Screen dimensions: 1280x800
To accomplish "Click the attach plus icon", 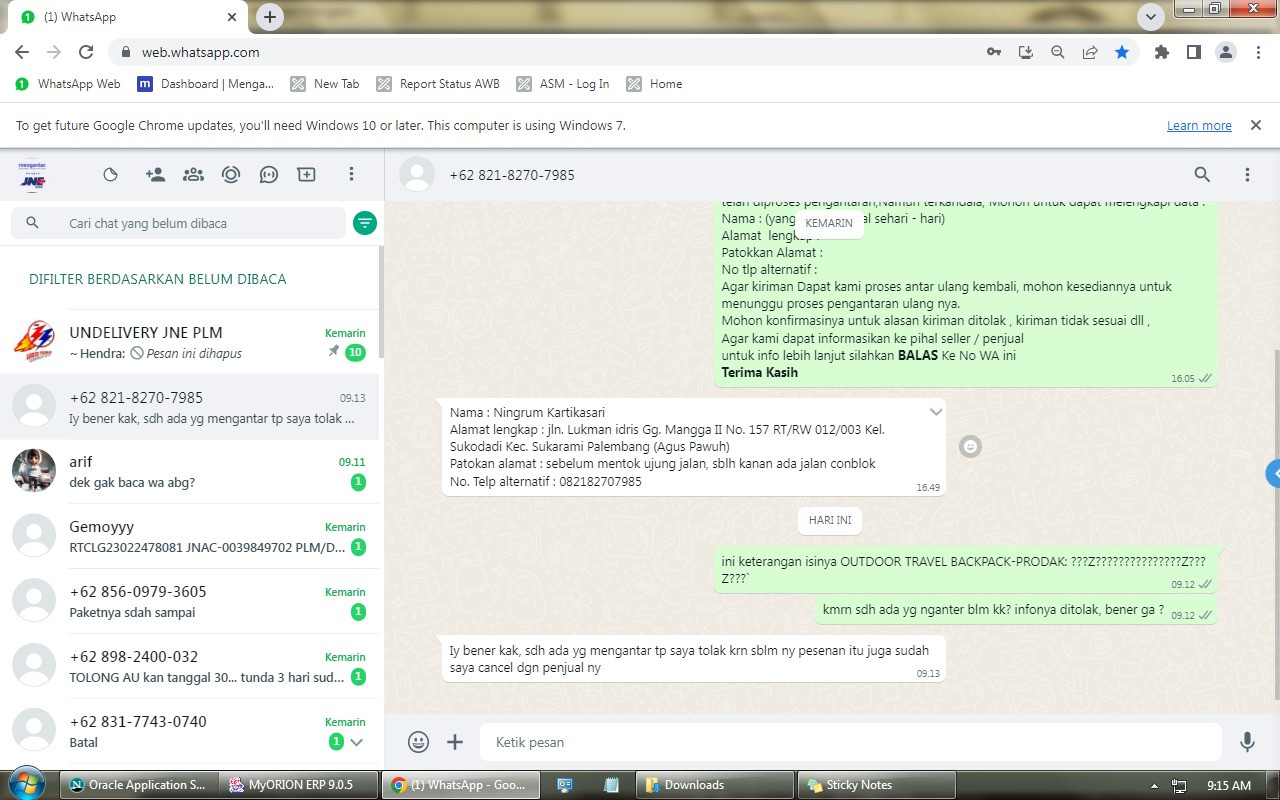I will (455, 742).
